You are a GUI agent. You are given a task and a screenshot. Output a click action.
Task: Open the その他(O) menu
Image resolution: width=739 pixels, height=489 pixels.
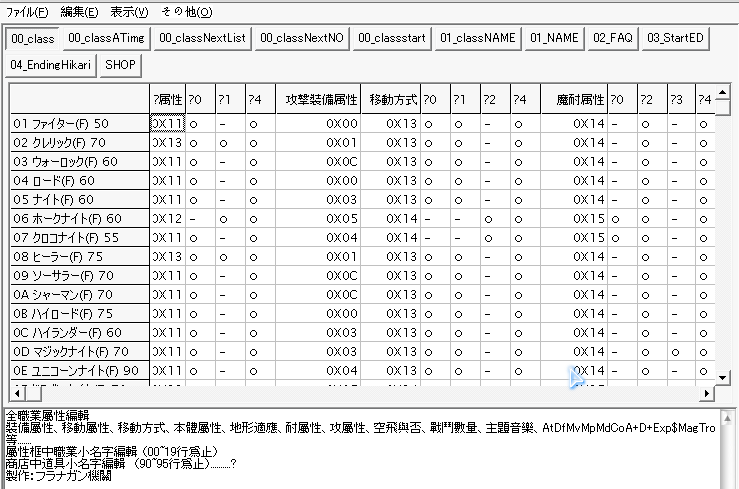[186, 12]
